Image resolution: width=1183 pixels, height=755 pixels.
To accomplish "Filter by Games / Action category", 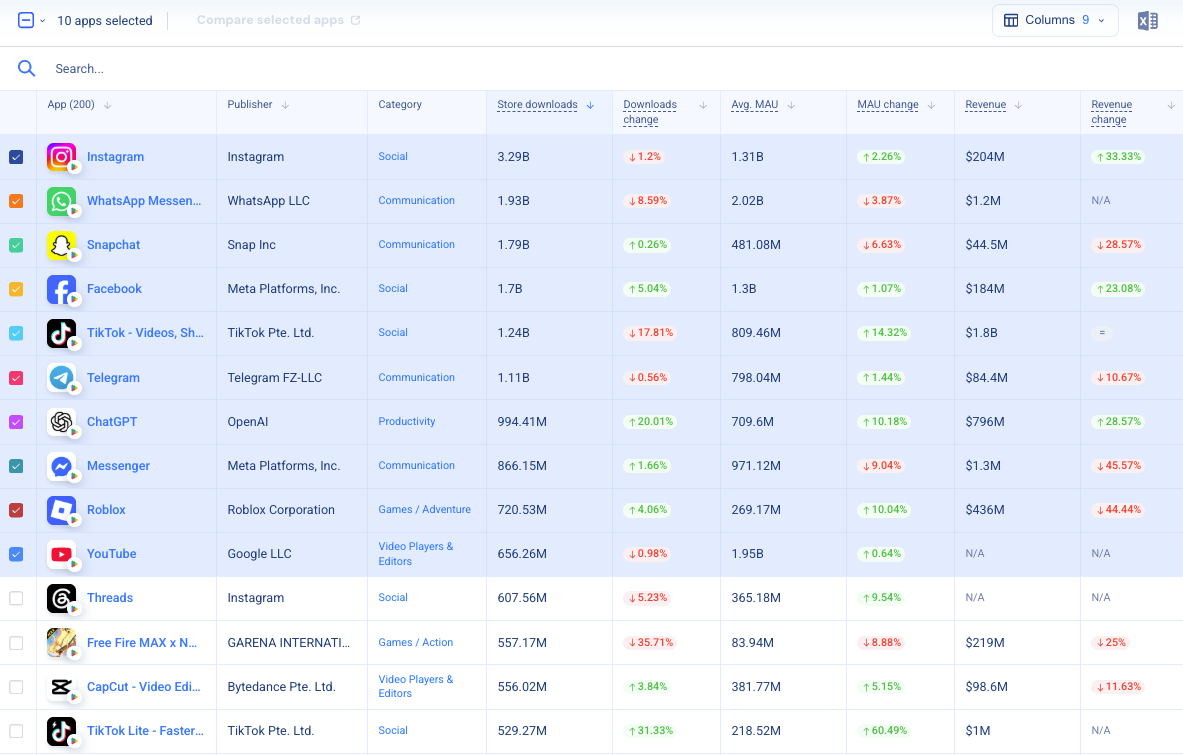I will point(416,643).
